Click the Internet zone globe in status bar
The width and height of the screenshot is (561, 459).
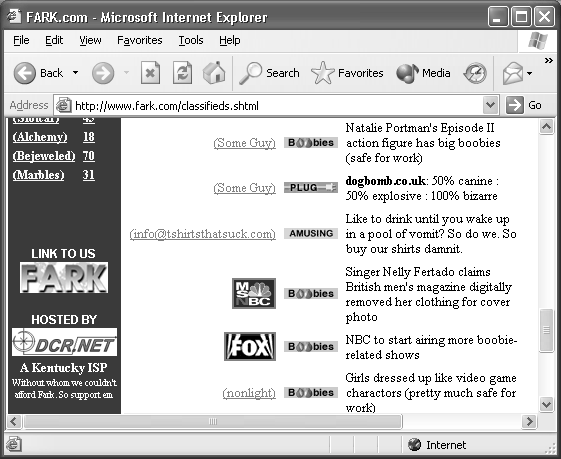(x=414, y=445)
